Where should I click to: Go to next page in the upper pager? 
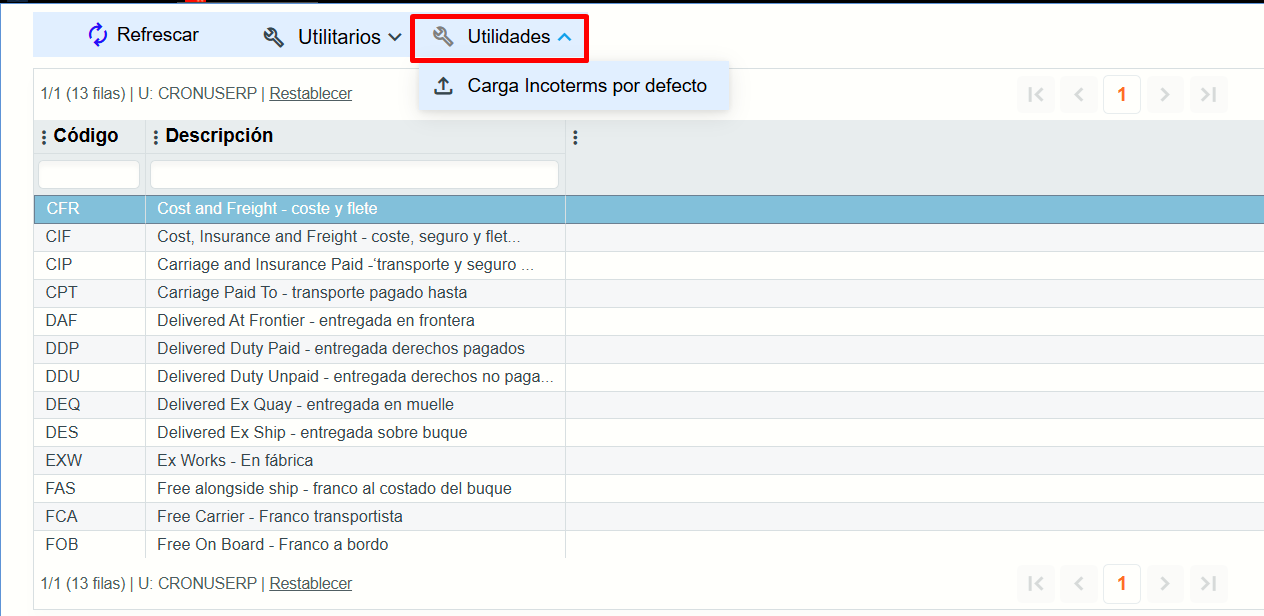(1165, 95)
